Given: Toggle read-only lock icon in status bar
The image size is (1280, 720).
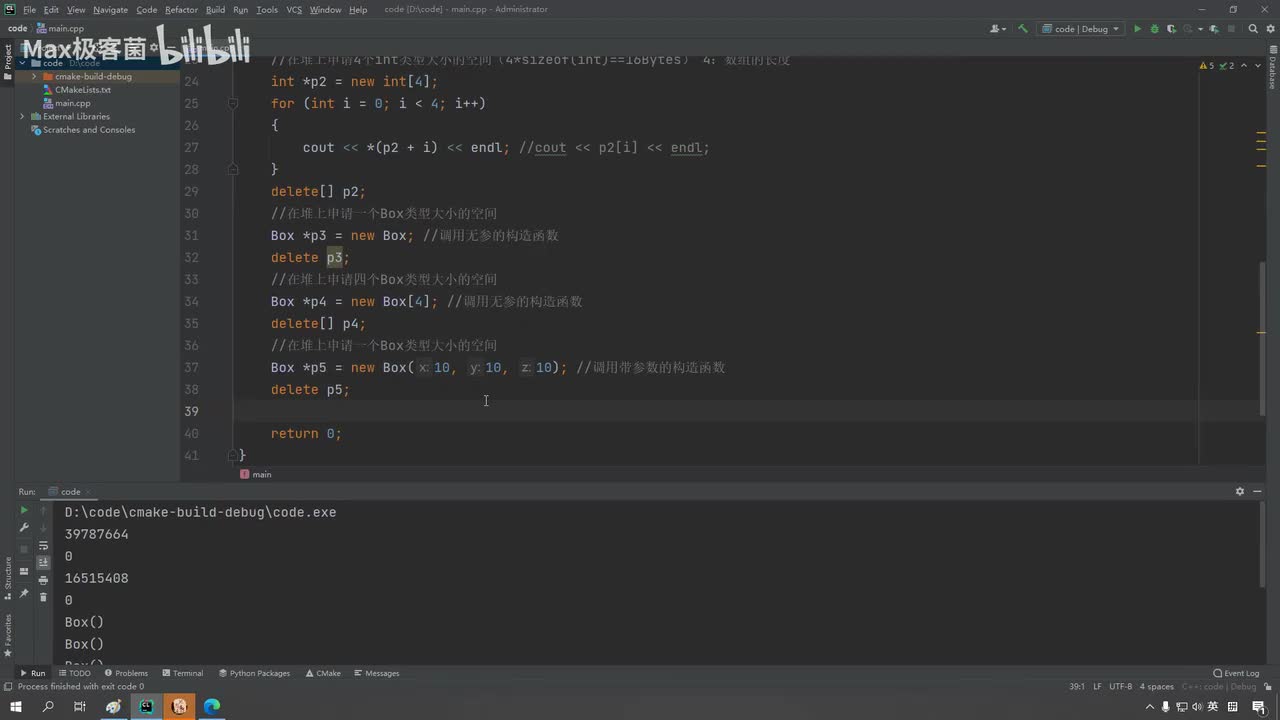Looking at the screenshot, I should tap(1266, 687).
